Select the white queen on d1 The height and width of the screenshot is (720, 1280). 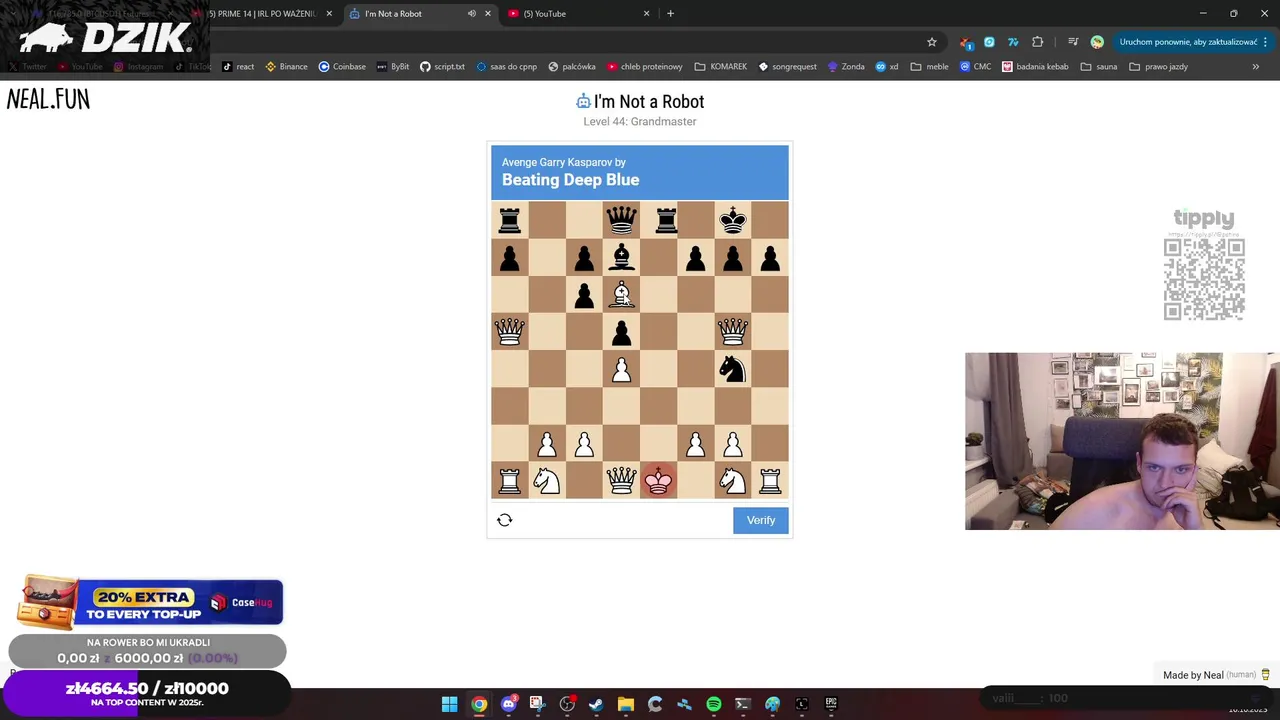pos(621,481)
